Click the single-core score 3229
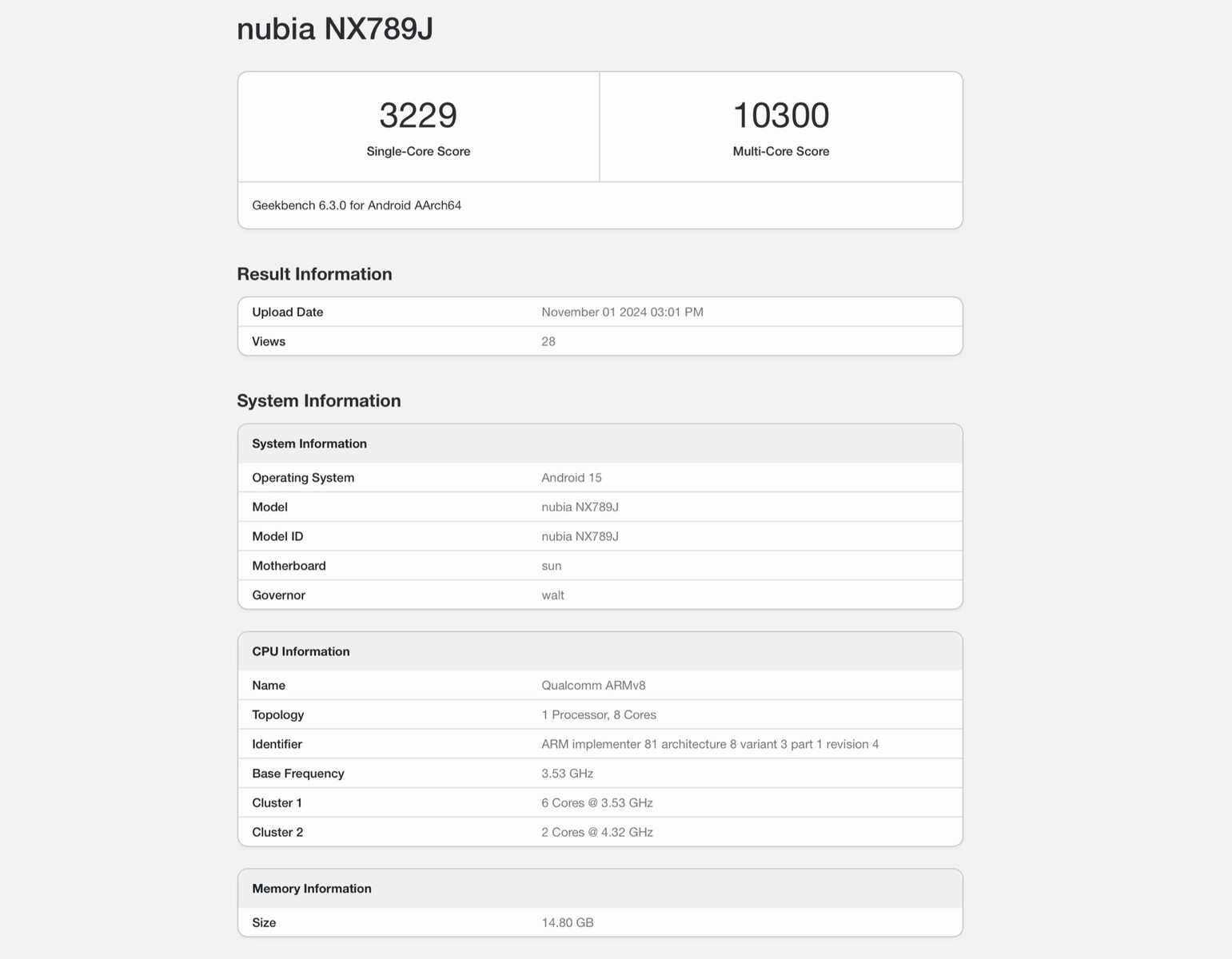Viewport: 1232px width, 959px height. pyautogui.click(x=418, y=115)
